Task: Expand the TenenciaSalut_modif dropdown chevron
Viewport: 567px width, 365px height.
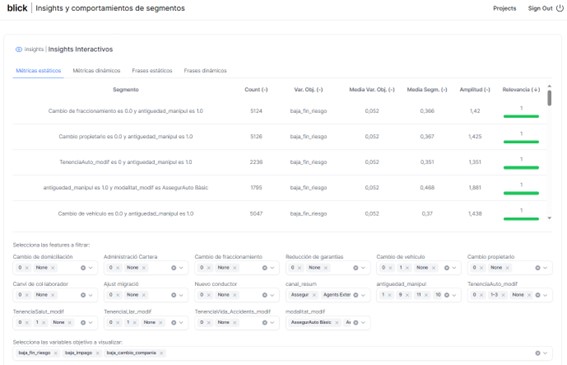Action: [x=91, y=322]
